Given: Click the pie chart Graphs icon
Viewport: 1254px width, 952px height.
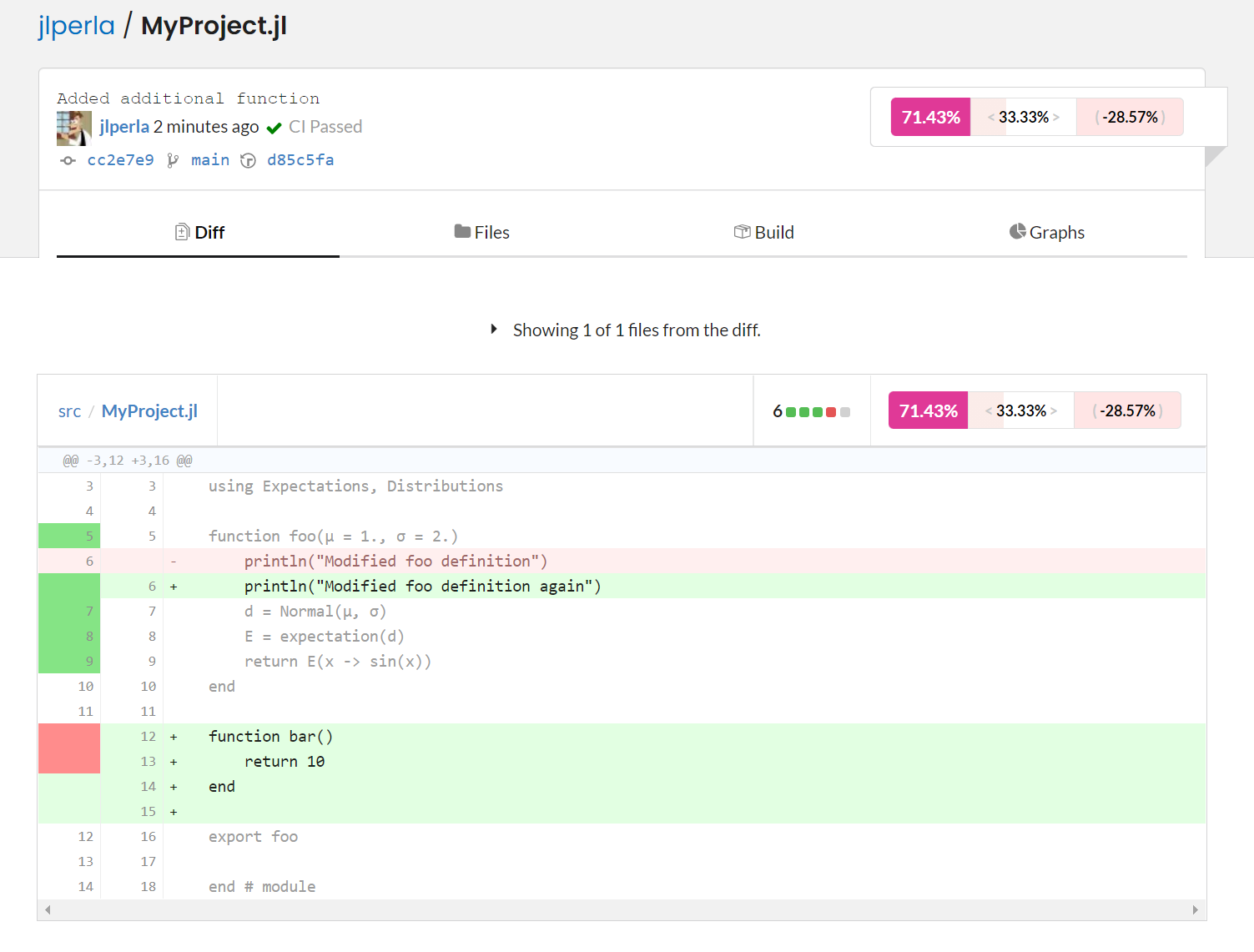Looking at the screenshot, I should click(x=1017, y=231).
